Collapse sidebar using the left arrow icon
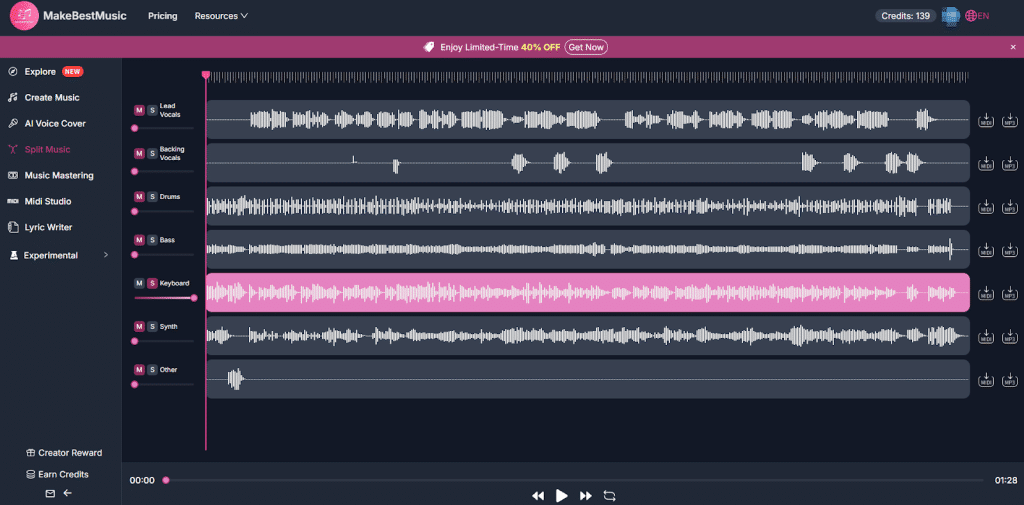This screenshot has width=1024, height=505. (68, 493)
